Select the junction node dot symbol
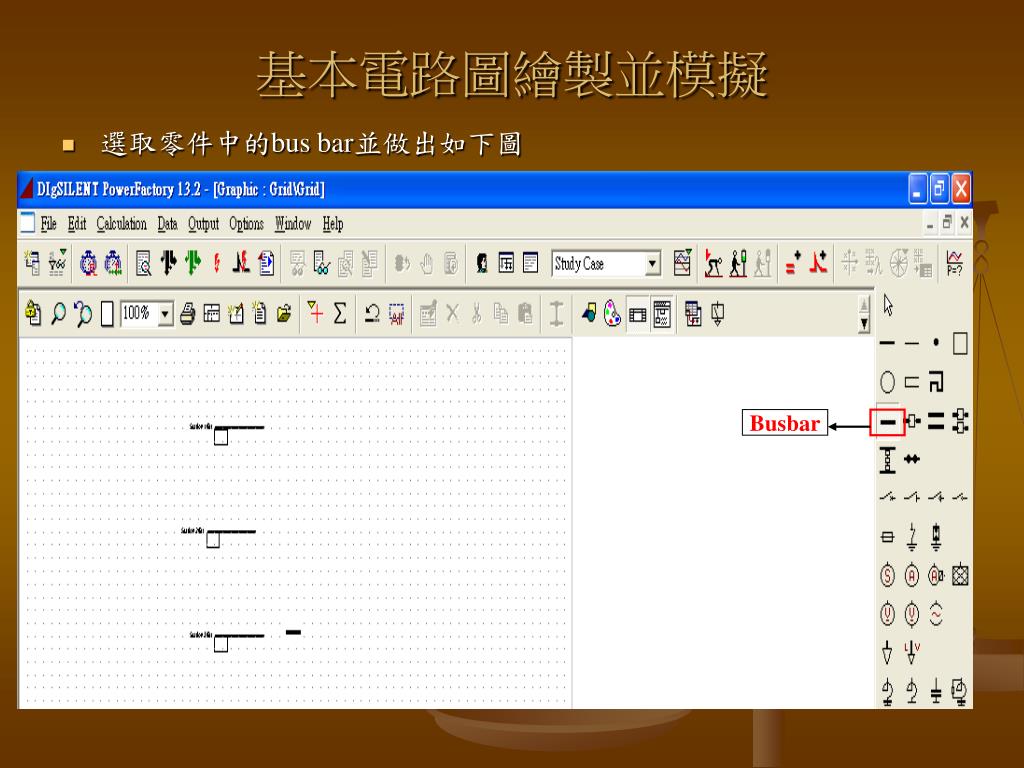Viewport: 1024px width, 768px height. [x=936, y=342]
